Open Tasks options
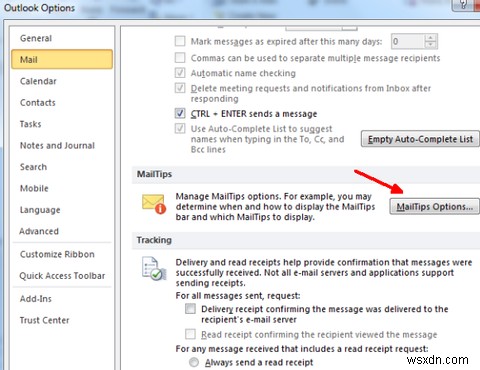480x370 pixels. click(30, 124)
